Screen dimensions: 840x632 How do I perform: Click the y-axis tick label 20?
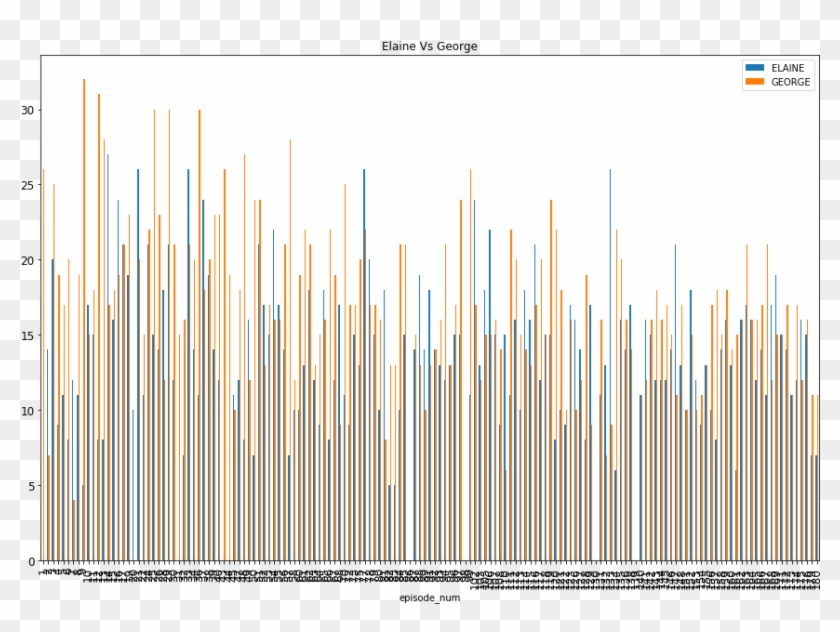click(29, 260)
